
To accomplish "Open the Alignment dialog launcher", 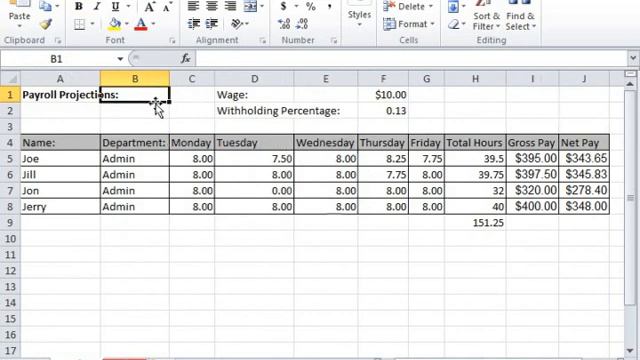I will click(x=262, y=40).
